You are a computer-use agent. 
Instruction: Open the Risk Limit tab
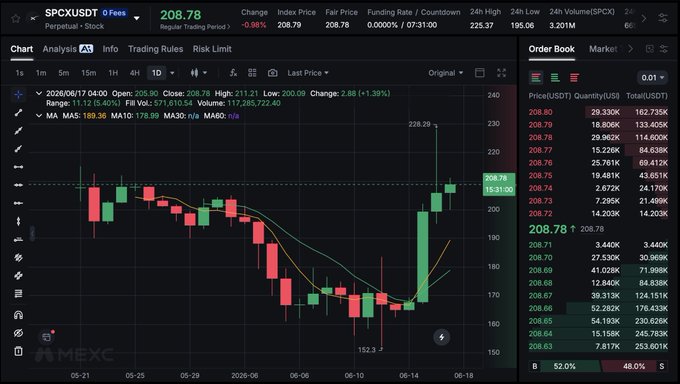click(212, 49)
